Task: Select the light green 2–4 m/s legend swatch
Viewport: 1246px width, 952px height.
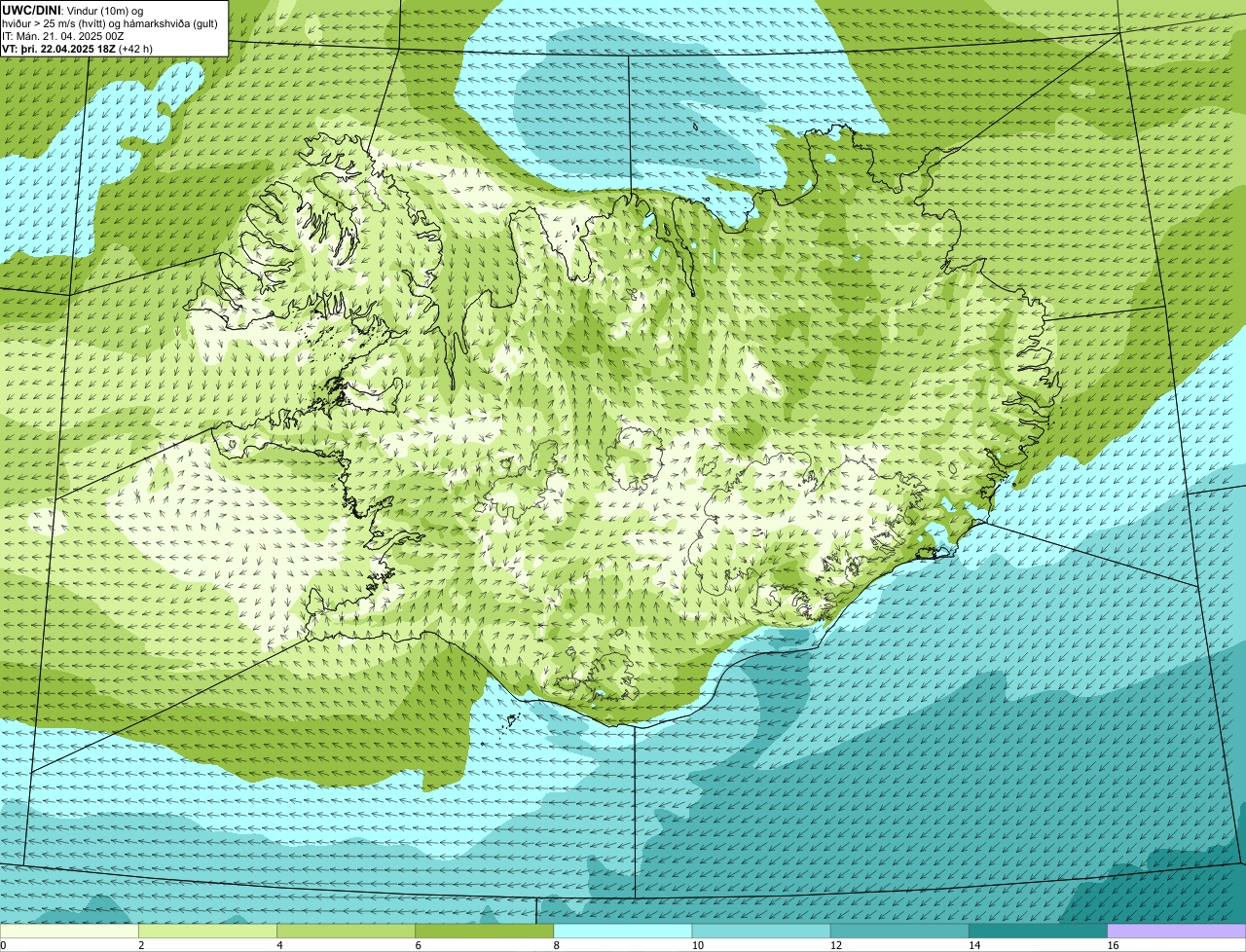Action: [207, 931]
